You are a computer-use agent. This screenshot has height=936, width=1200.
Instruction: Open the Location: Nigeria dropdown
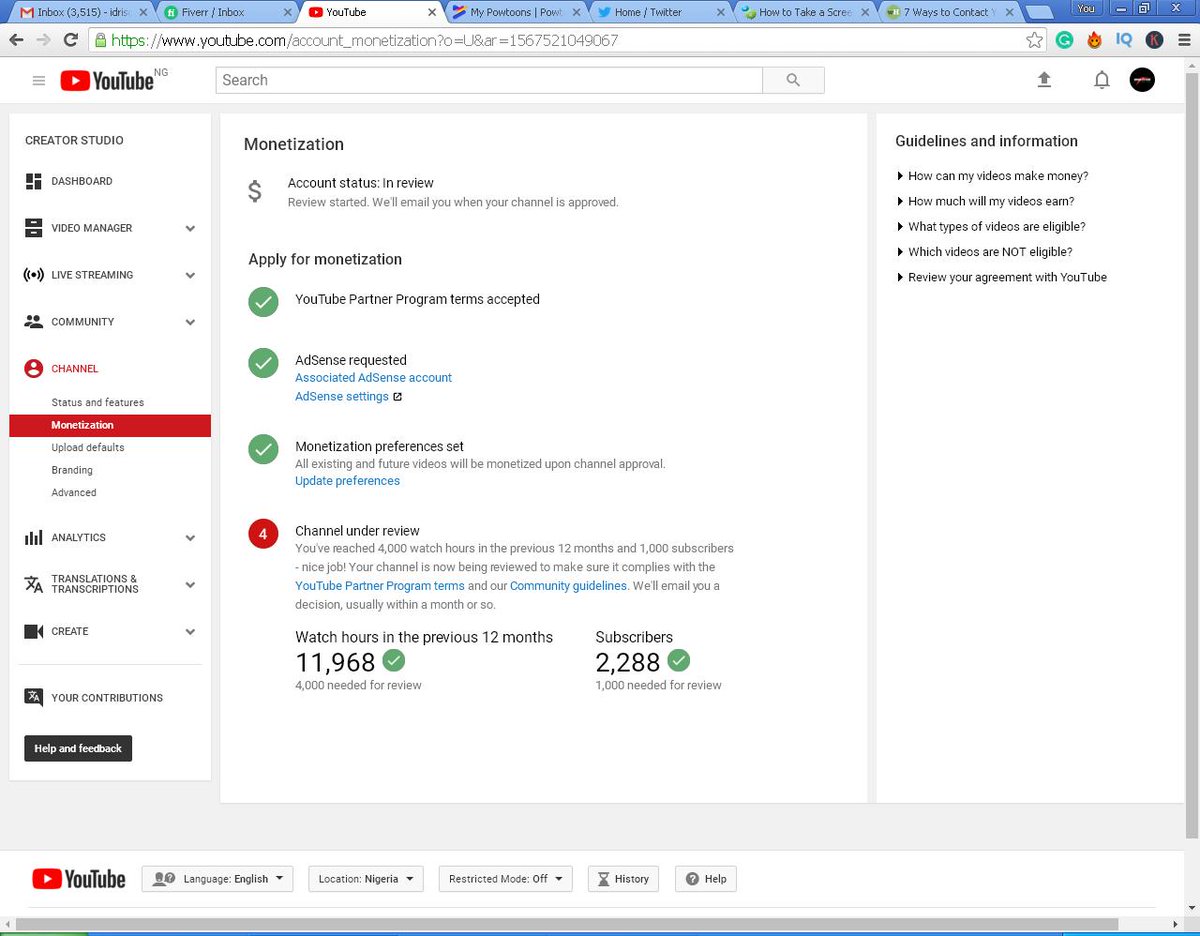(x=366, y=879)
